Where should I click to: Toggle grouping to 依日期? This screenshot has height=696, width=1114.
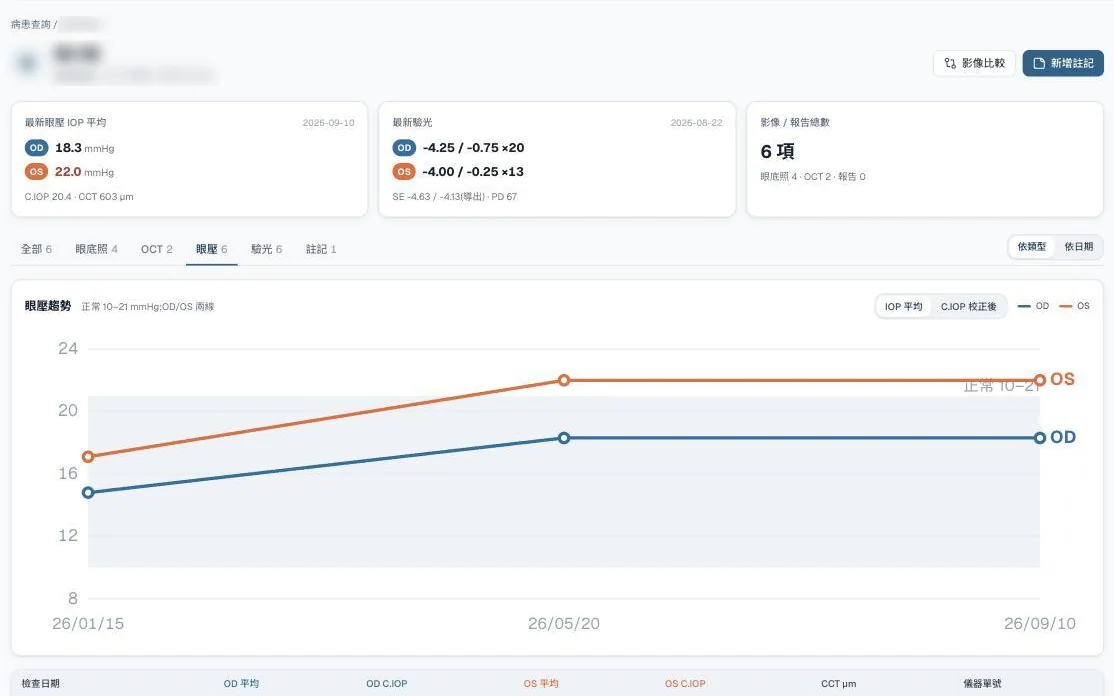point(1078,247)
